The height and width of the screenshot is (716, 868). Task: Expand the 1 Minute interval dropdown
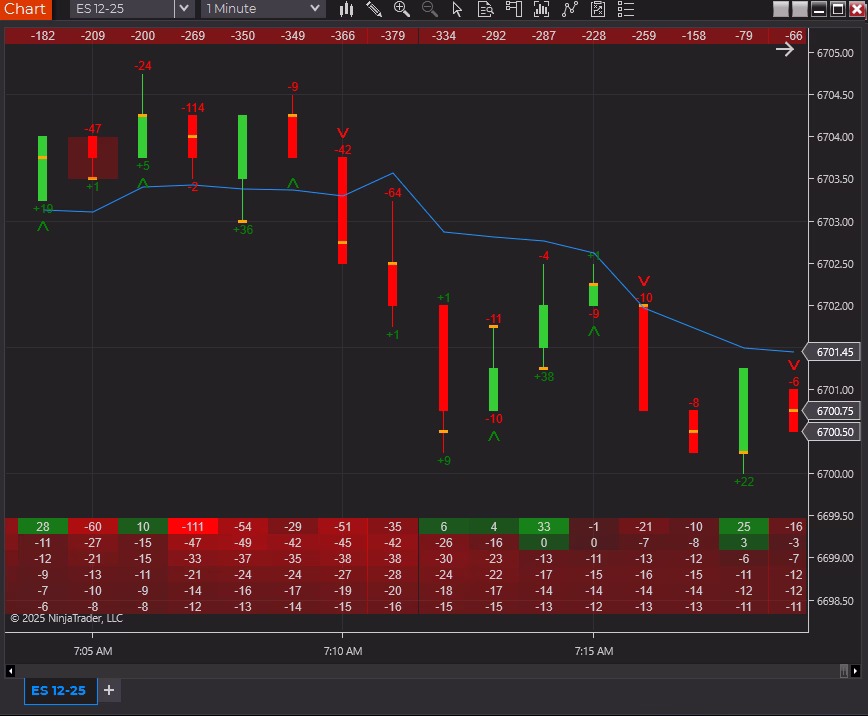(x=315, y=9)
